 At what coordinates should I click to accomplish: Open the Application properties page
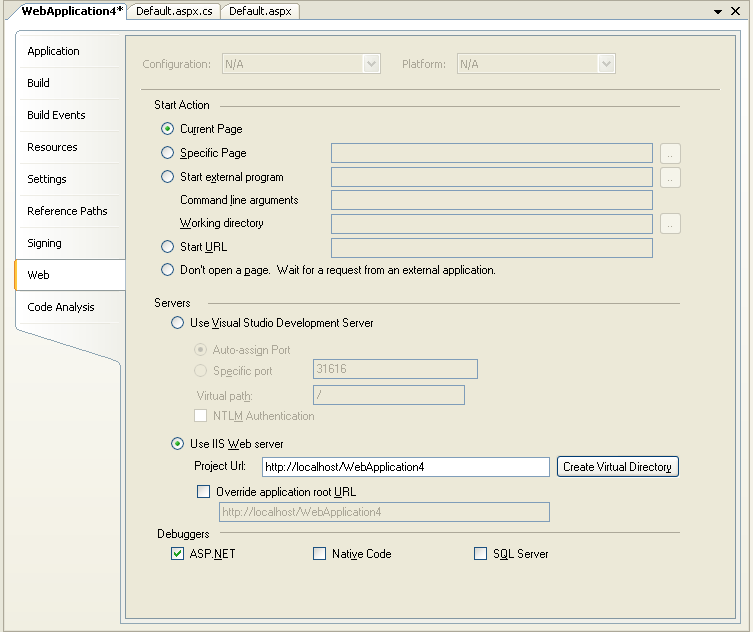70,51
